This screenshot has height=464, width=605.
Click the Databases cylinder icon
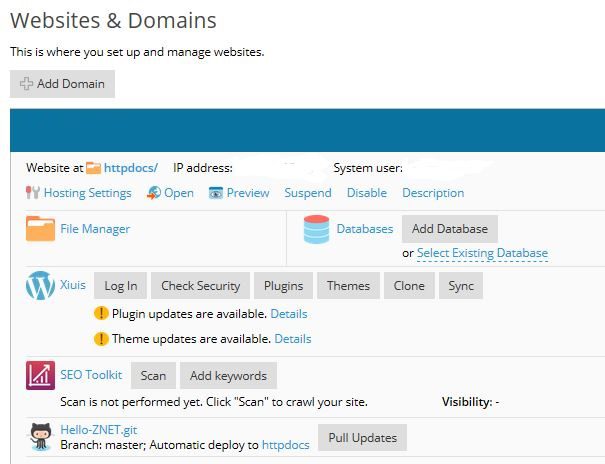316,229
